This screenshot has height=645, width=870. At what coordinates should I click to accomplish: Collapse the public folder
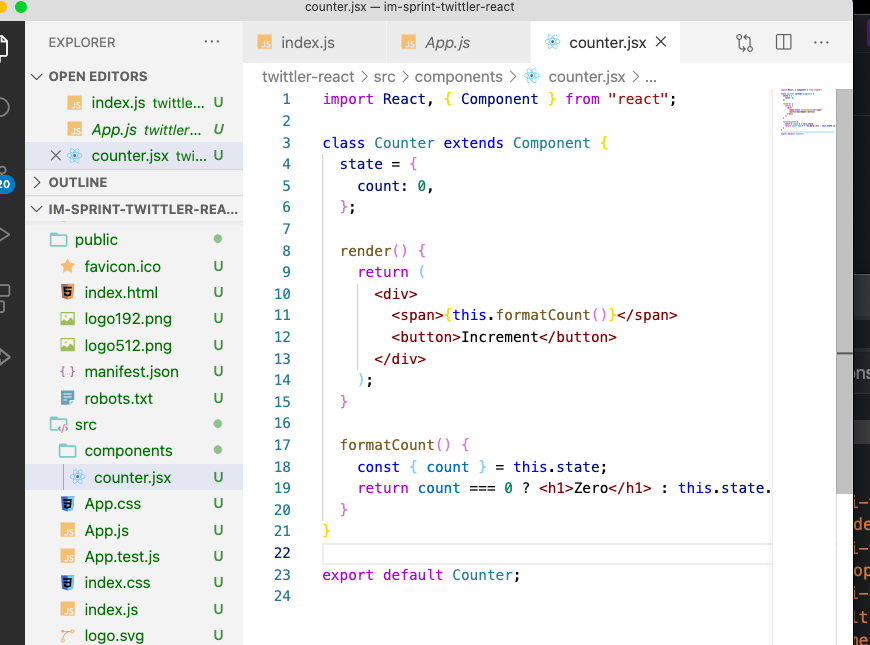pos(96,239)
